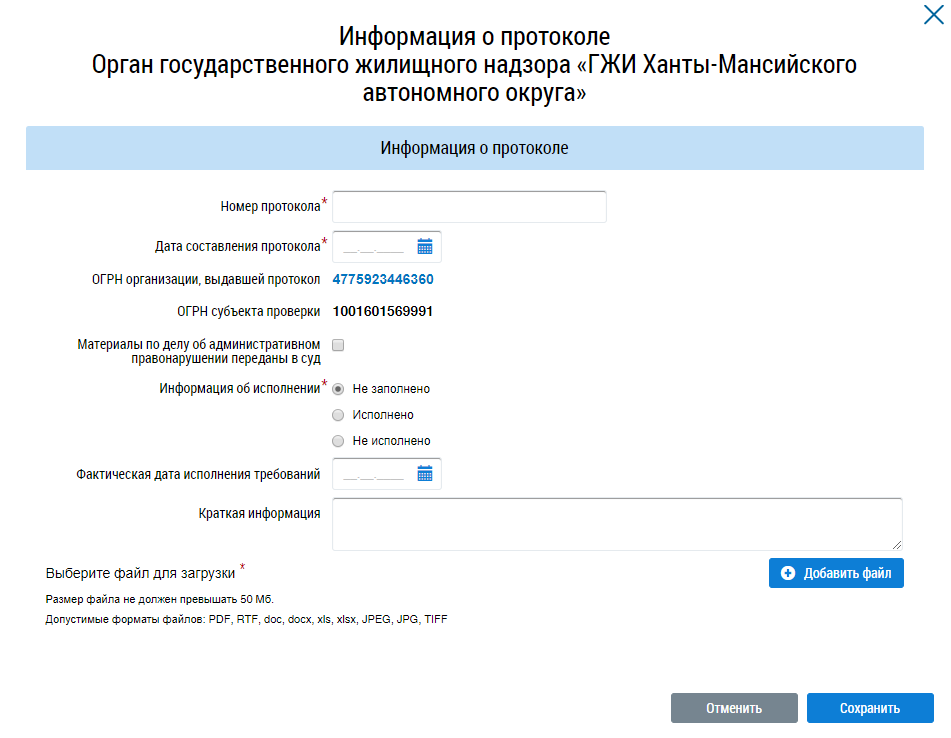Select the Исполнено radio option
The width and height of the screenshot is (951, 738).
tap(338, 415)
